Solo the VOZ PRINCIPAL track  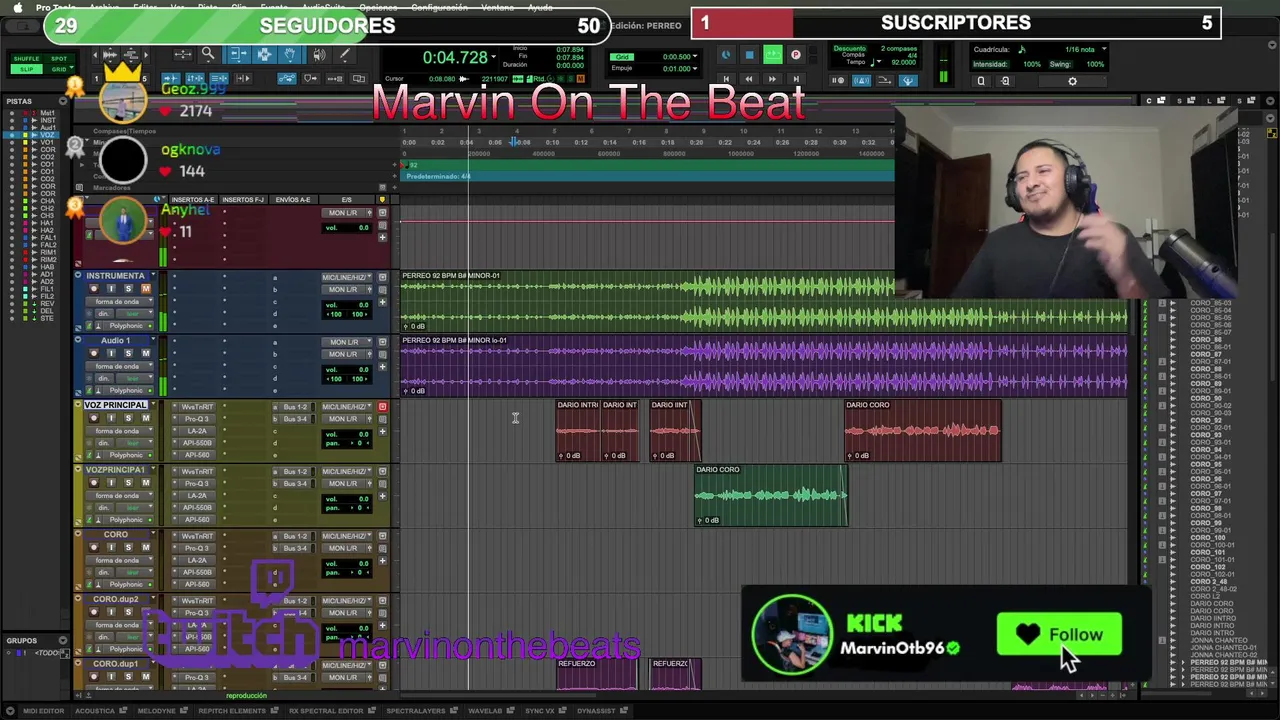coord(128,418)
